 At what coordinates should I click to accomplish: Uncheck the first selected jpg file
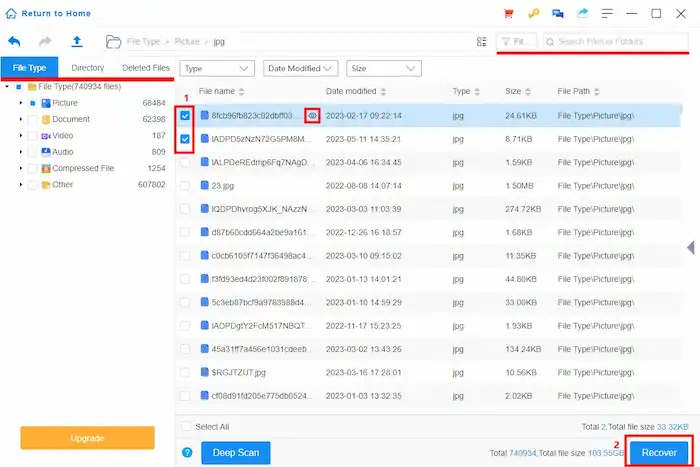[185, 116]
